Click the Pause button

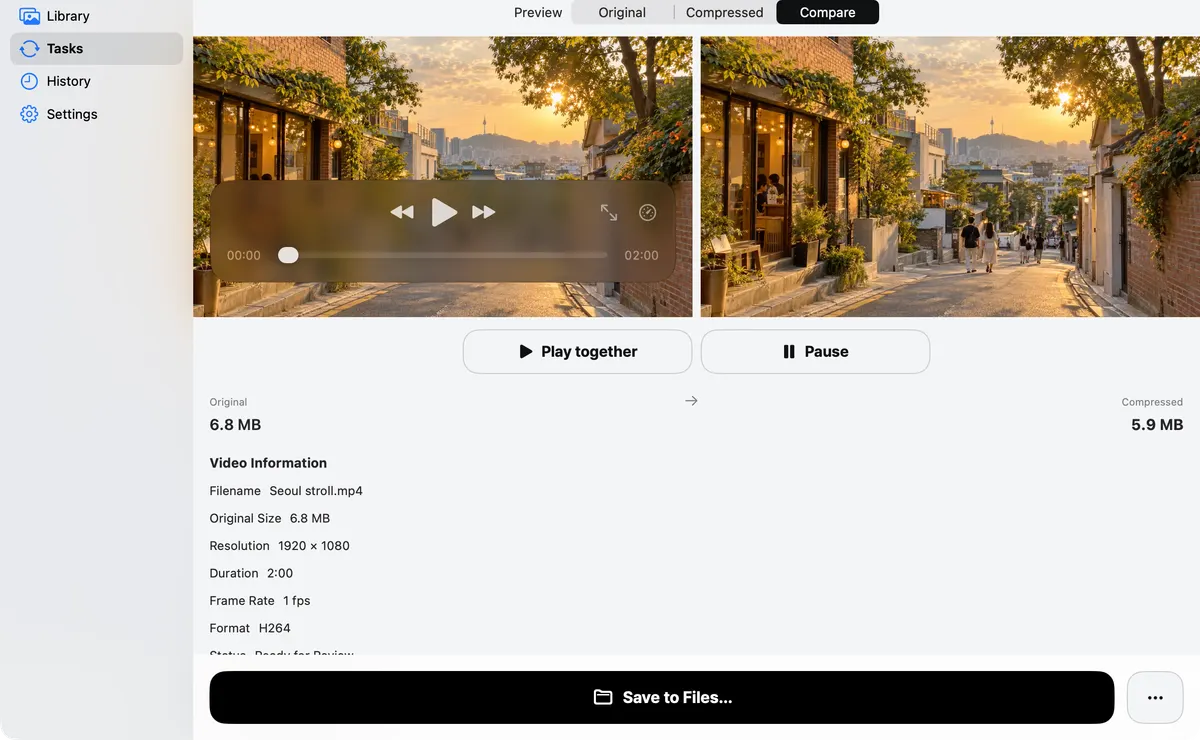click(x=815, y=352)
